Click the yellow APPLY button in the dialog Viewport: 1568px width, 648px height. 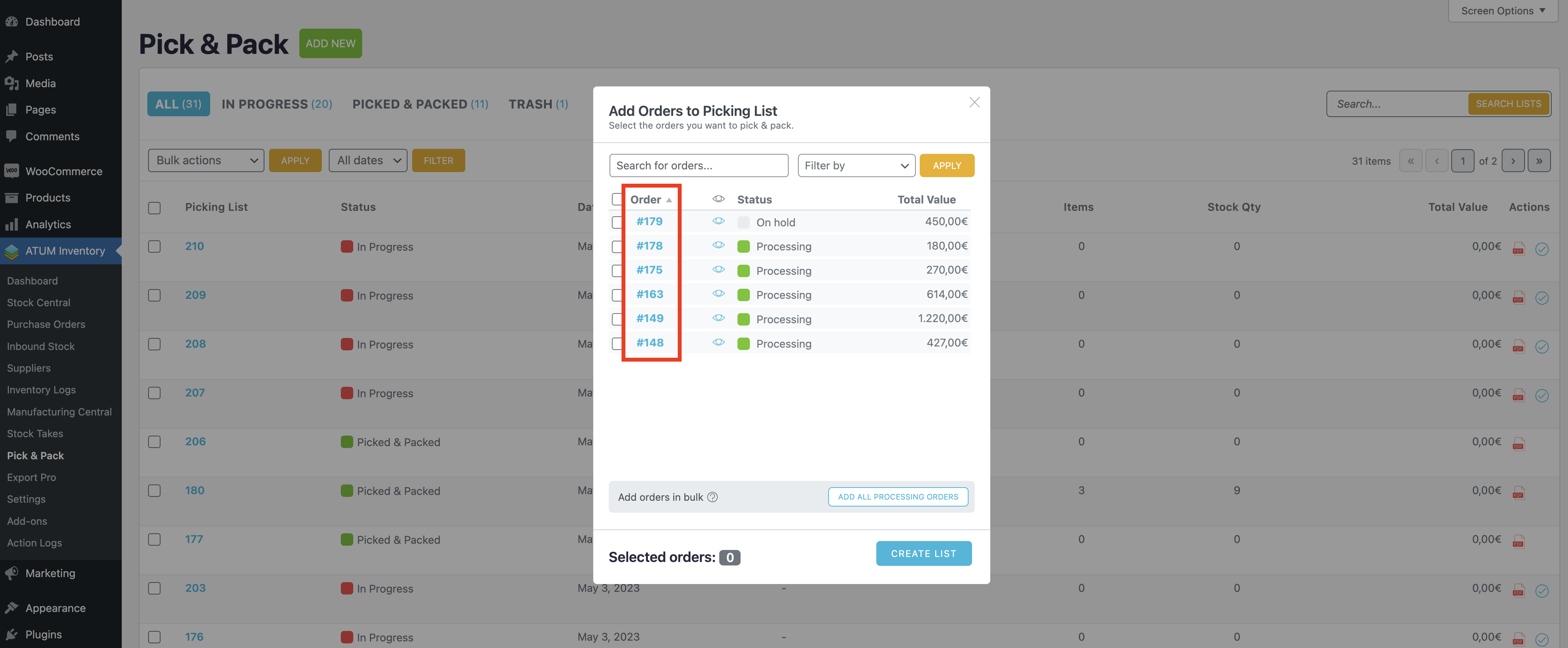coord(946,165)
